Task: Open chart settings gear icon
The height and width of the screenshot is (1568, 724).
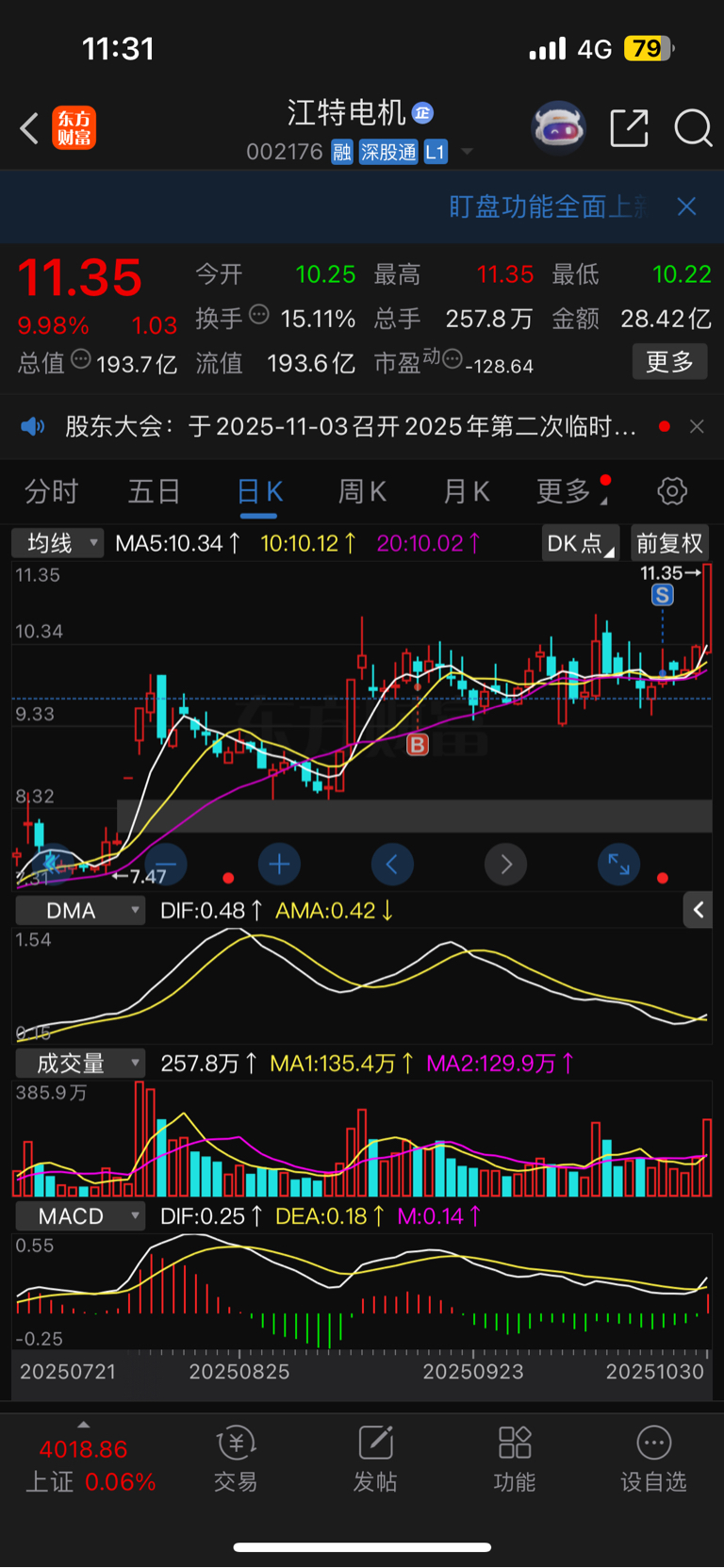Action: 672,491
